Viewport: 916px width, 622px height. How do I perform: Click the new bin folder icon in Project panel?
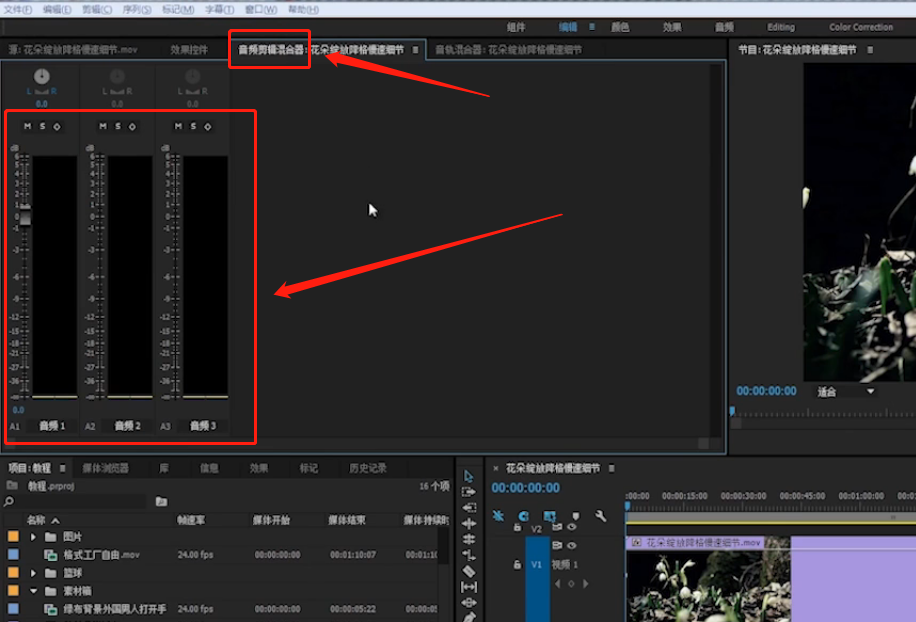coord(162,501)
